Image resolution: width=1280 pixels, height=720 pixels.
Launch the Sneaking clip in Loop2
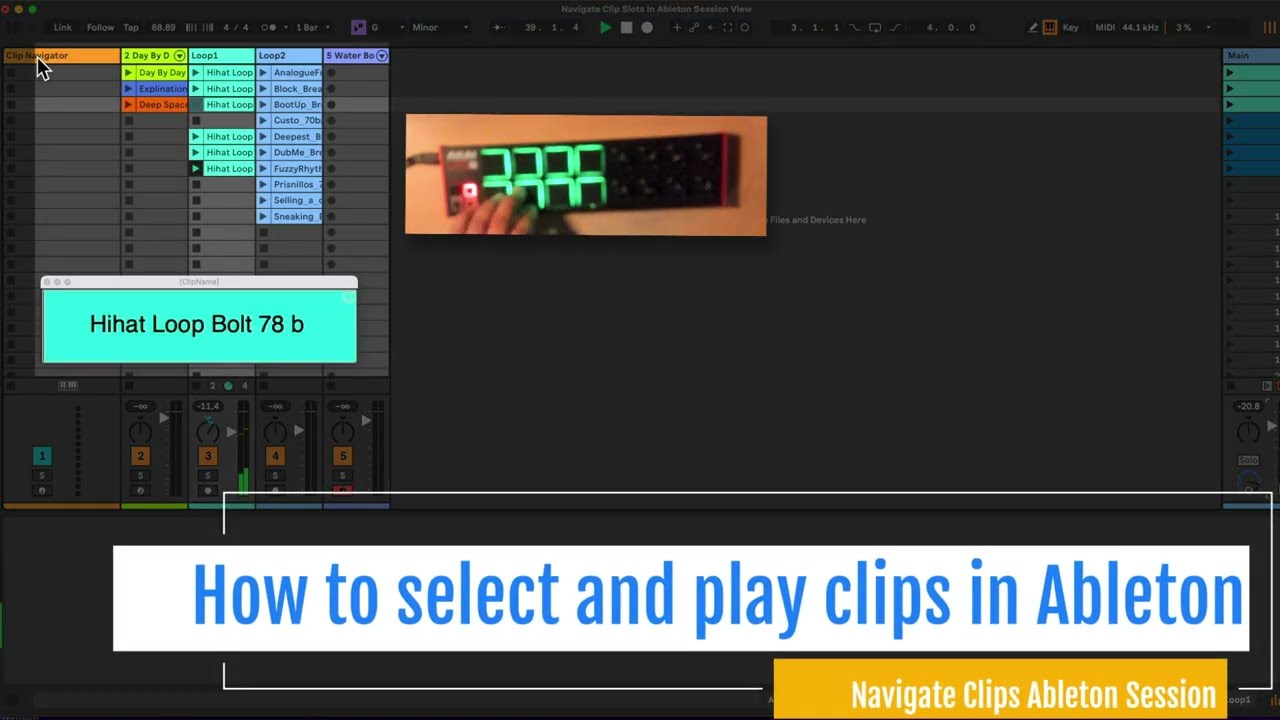263,217
